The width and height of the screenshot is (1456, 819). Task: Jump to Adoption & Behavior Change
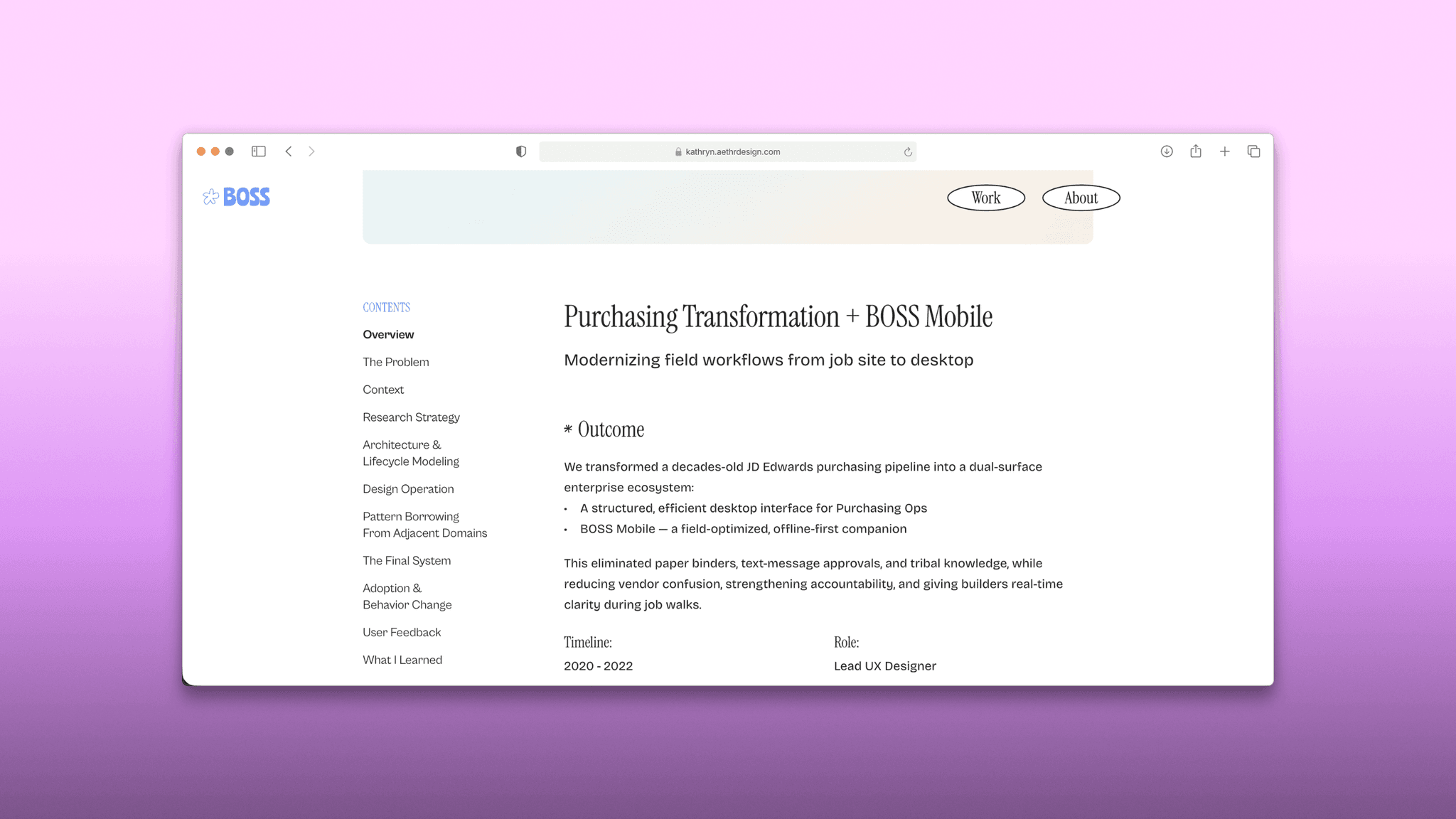pyautogui.click(x=407, y=596)
